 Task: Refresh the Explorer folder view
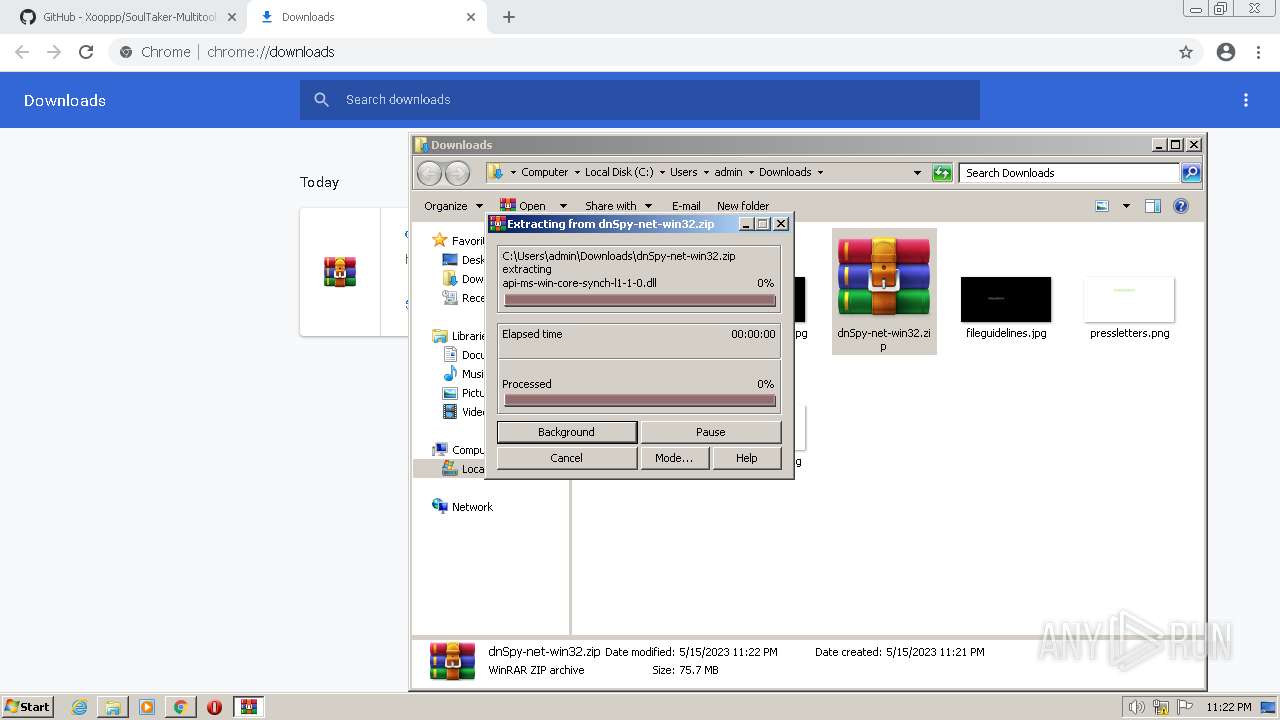pos(942,173)
